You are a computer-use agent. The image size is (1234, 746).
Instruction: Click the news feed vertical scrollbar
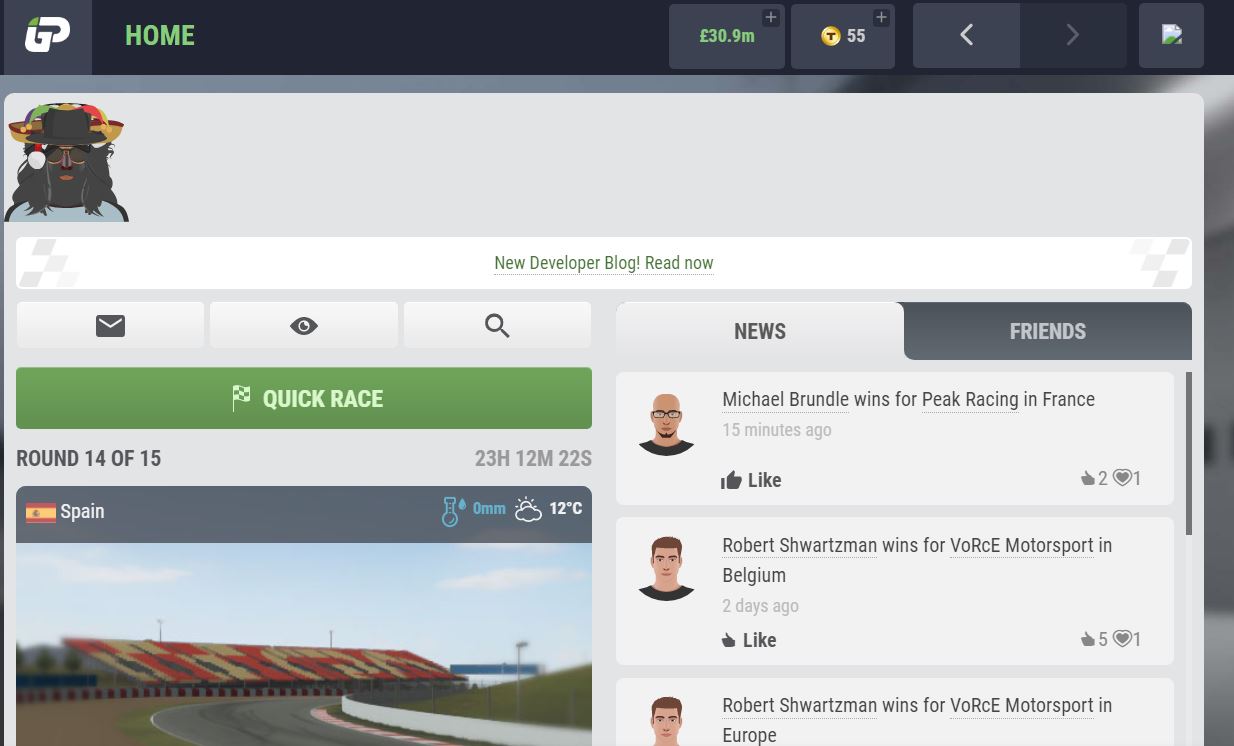coord(1189,454)
